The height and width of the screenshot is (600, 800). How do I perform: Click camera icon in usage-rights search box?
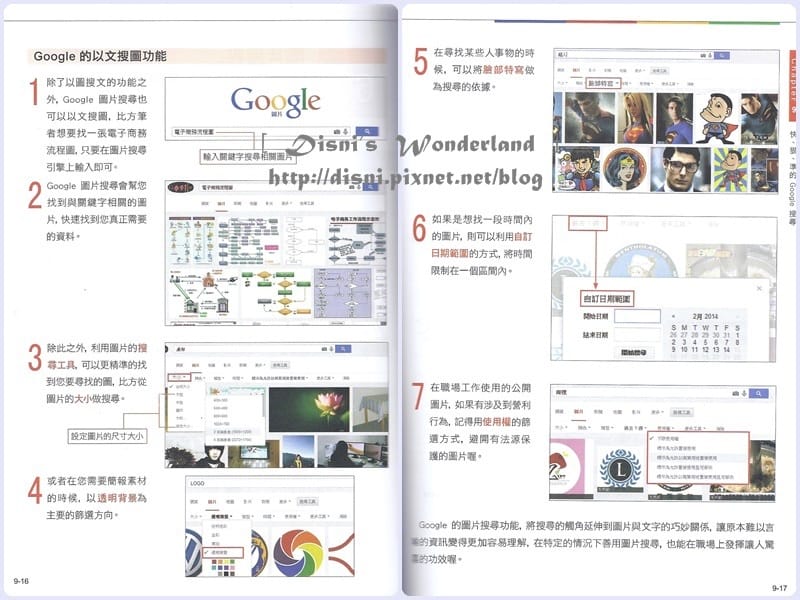[735, 393]
